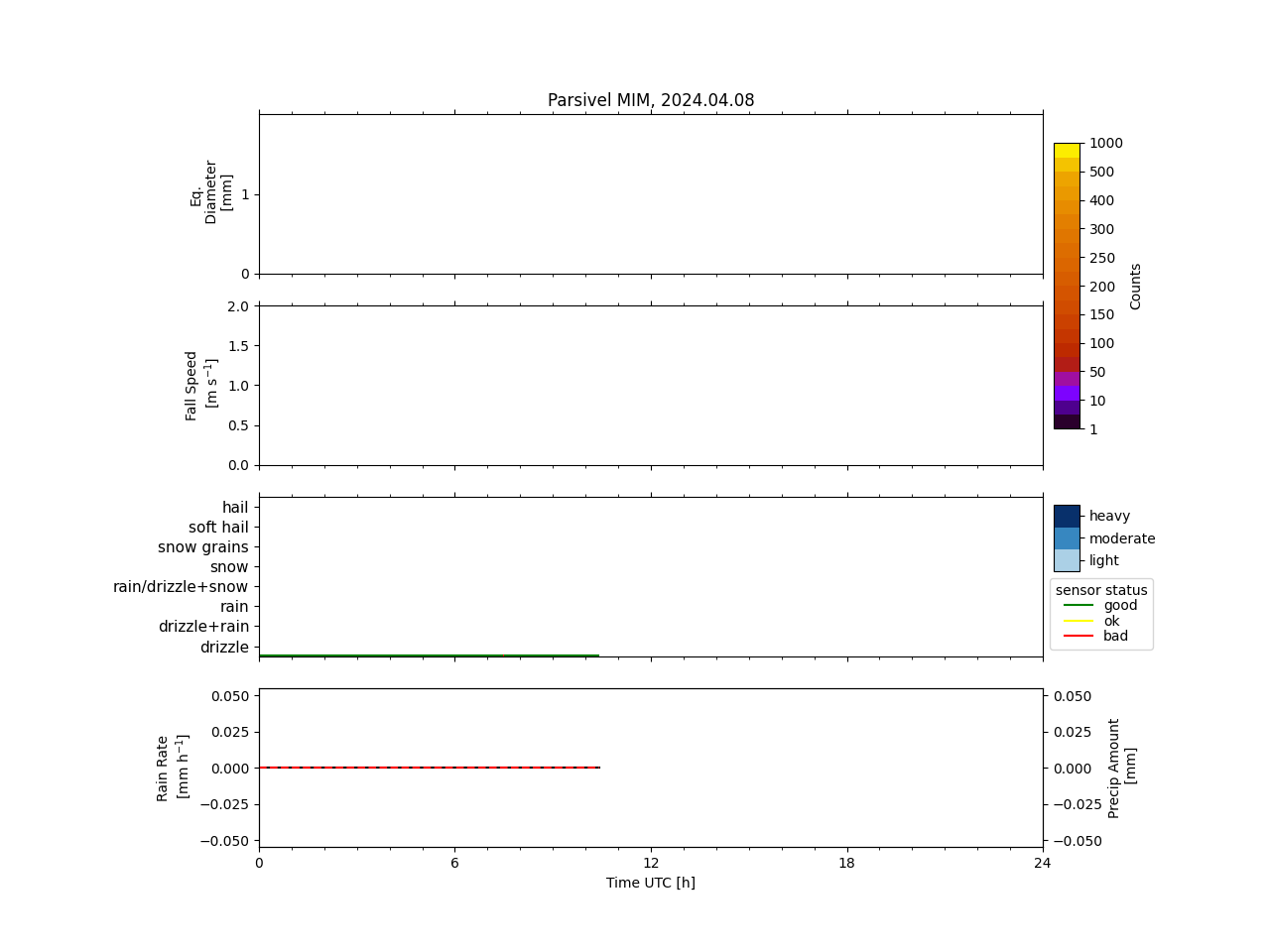Click the x-axis tick label 24
1270x952 pixels.
(x=1043, y=863)
